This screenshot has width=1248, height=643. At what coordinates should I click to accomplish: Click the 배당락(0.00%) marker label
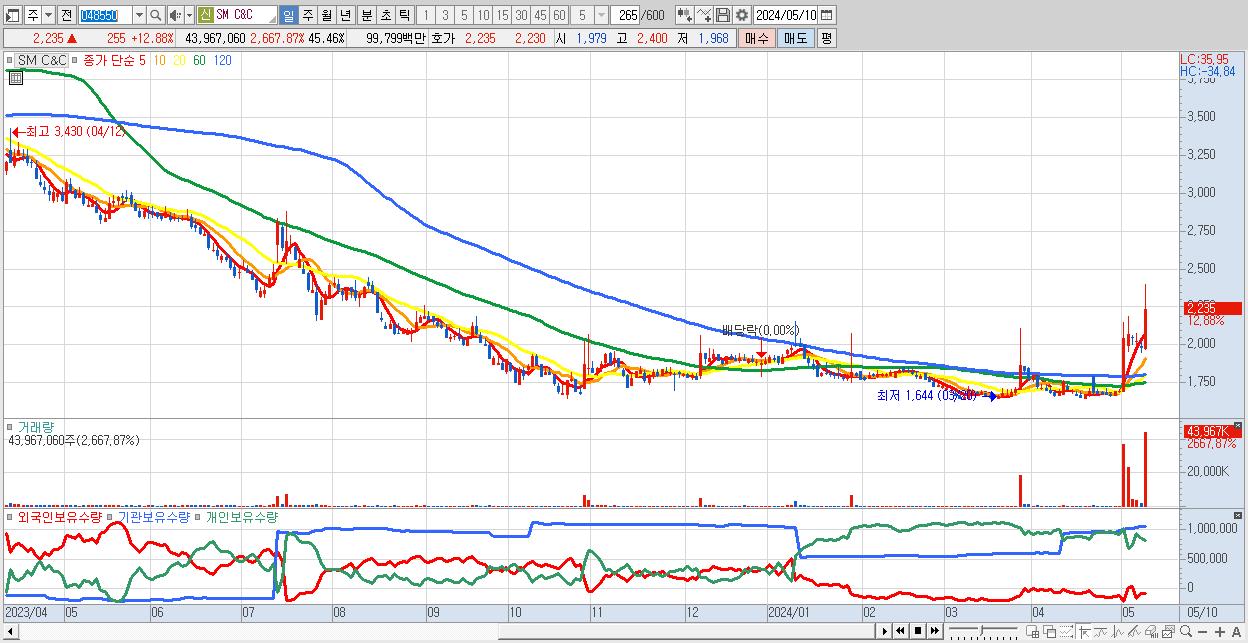coord(761,330)
